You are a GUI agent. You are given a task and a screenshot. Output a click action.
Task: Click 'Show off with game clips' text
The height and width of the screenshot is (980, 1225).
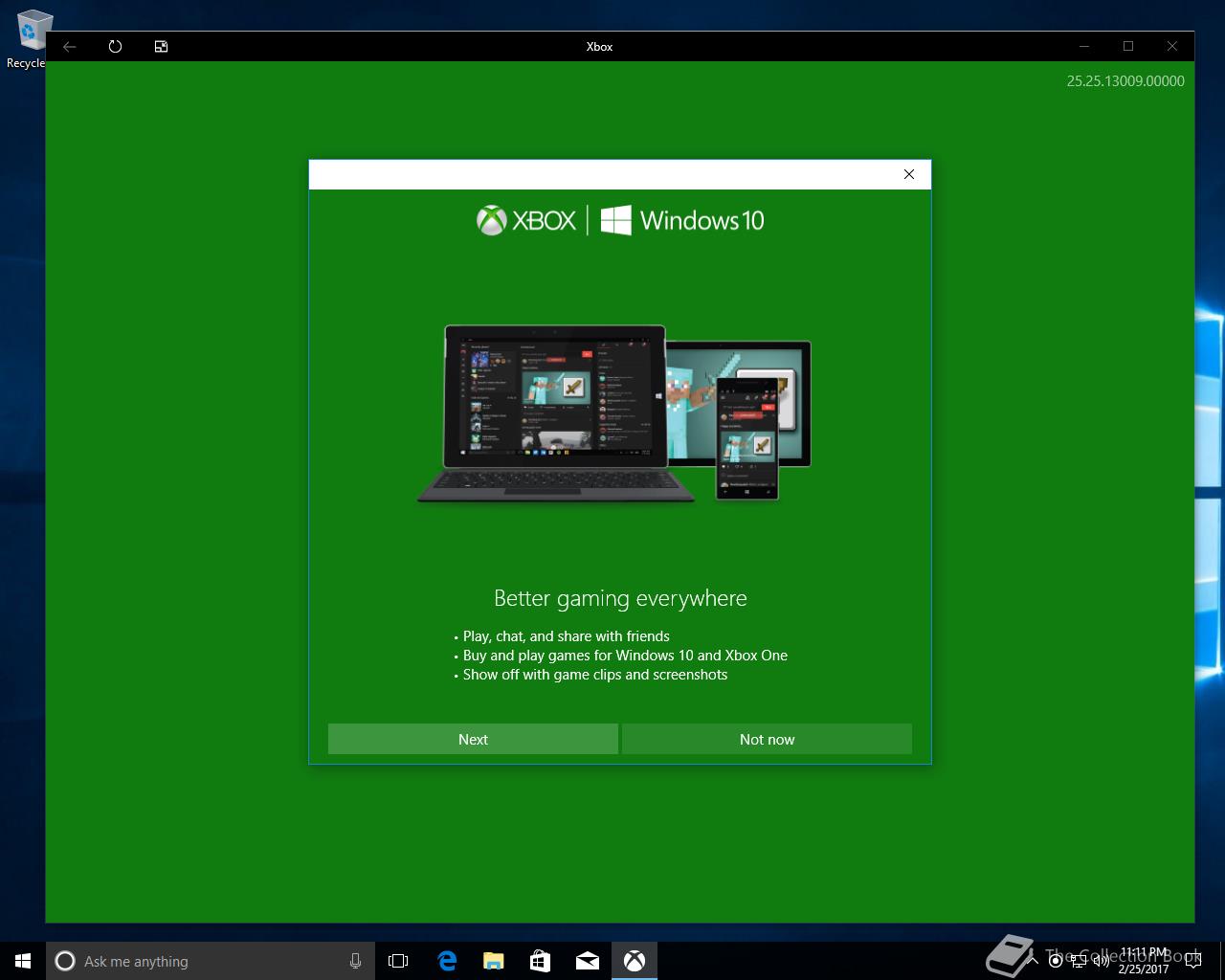tap(595, 675)
